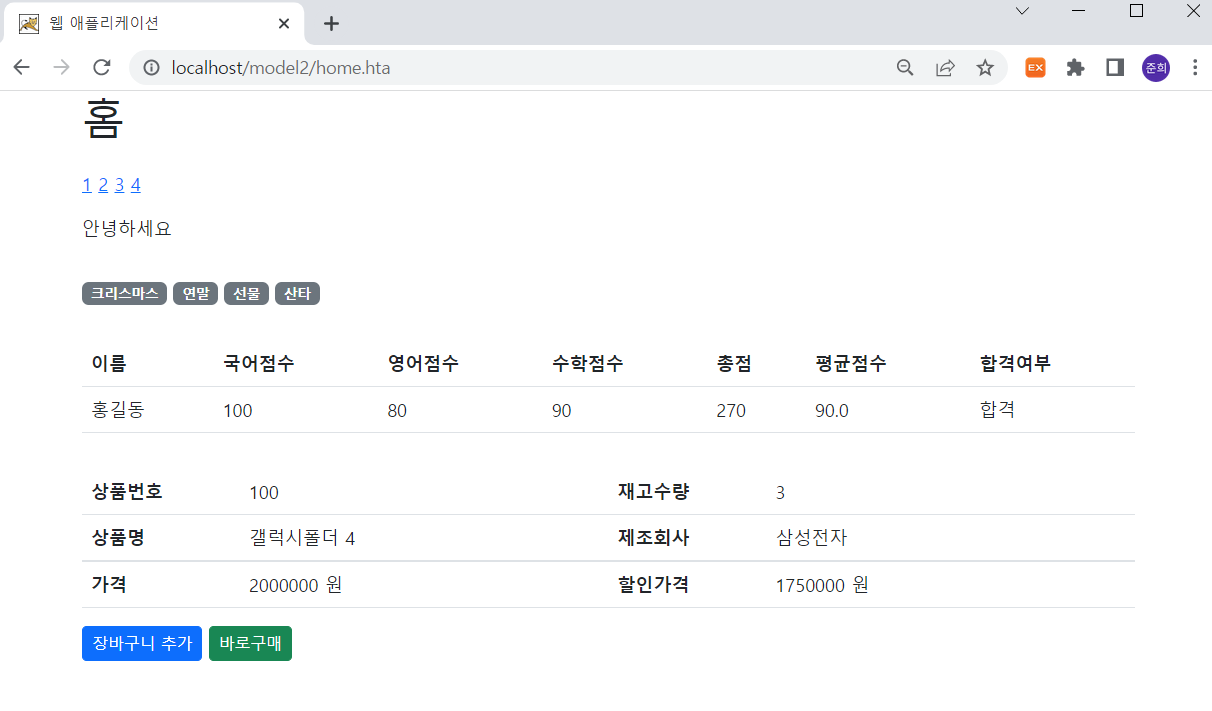1212x711 pixels.
Task: Open page link 4
Action: pos(136,185)
